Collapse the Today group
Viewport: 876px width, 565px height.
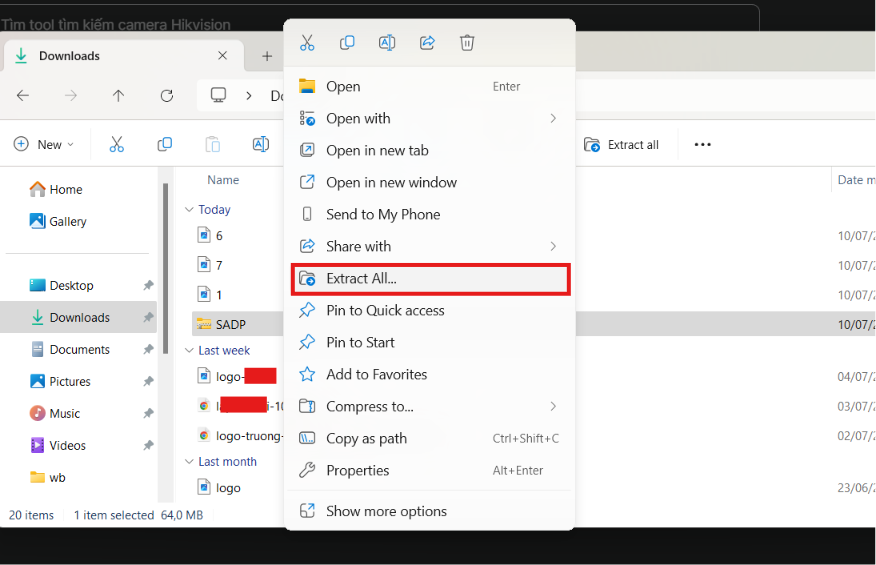(189, 210)
